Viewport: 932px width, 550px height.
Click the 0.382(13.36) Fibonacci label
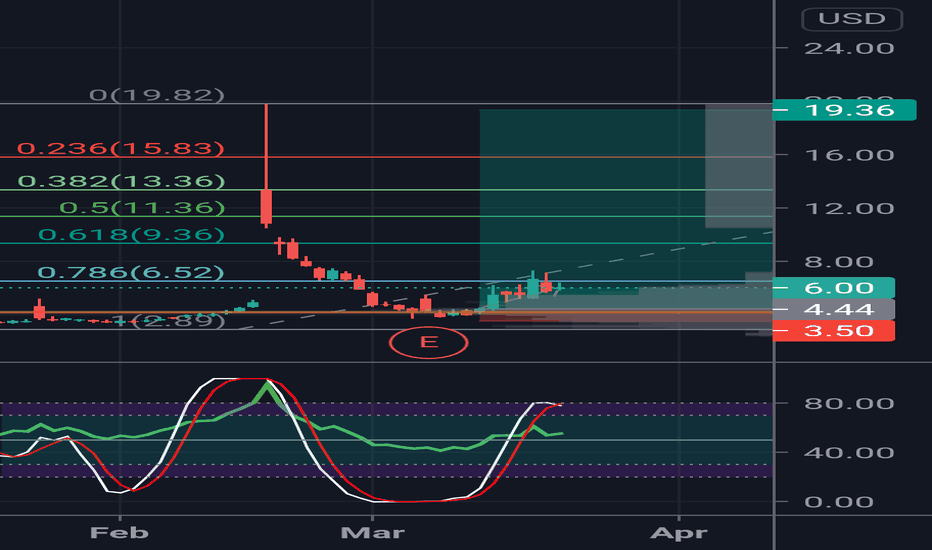(121, 181)
